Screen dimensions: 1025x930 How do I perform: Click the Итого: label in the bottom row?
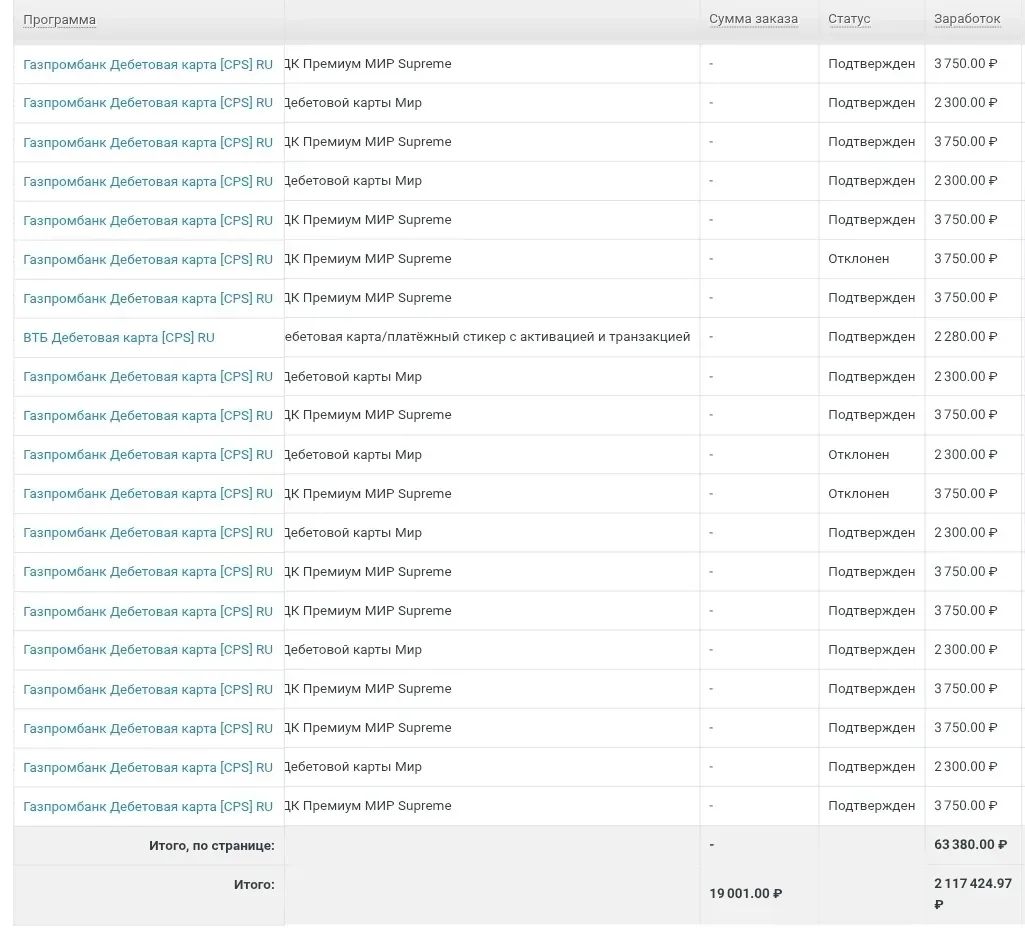254,885
